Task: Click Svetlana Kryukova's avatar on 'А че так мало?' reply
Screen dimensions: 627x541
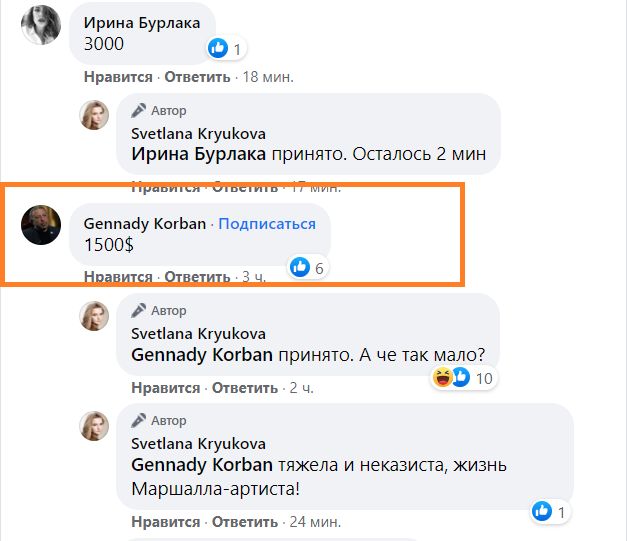Action: coord(95,317)
